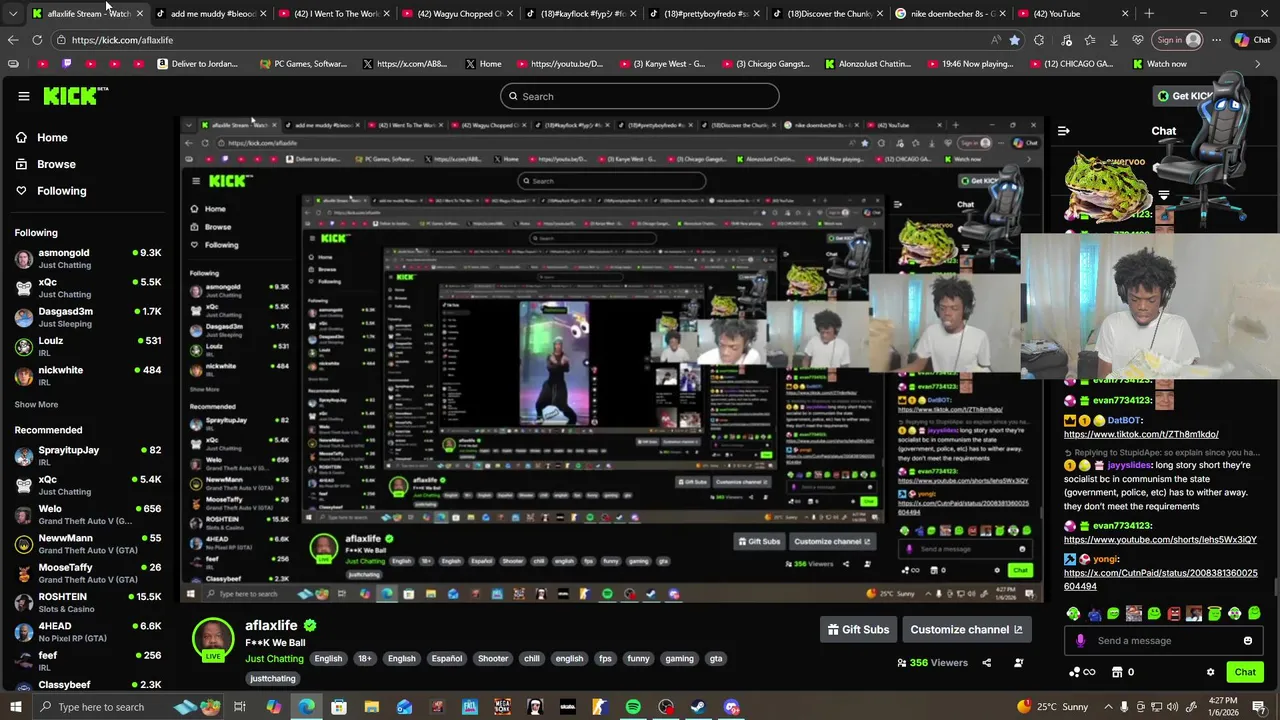Open Microsoft Store from the taskbar

[x=339, y=707]
